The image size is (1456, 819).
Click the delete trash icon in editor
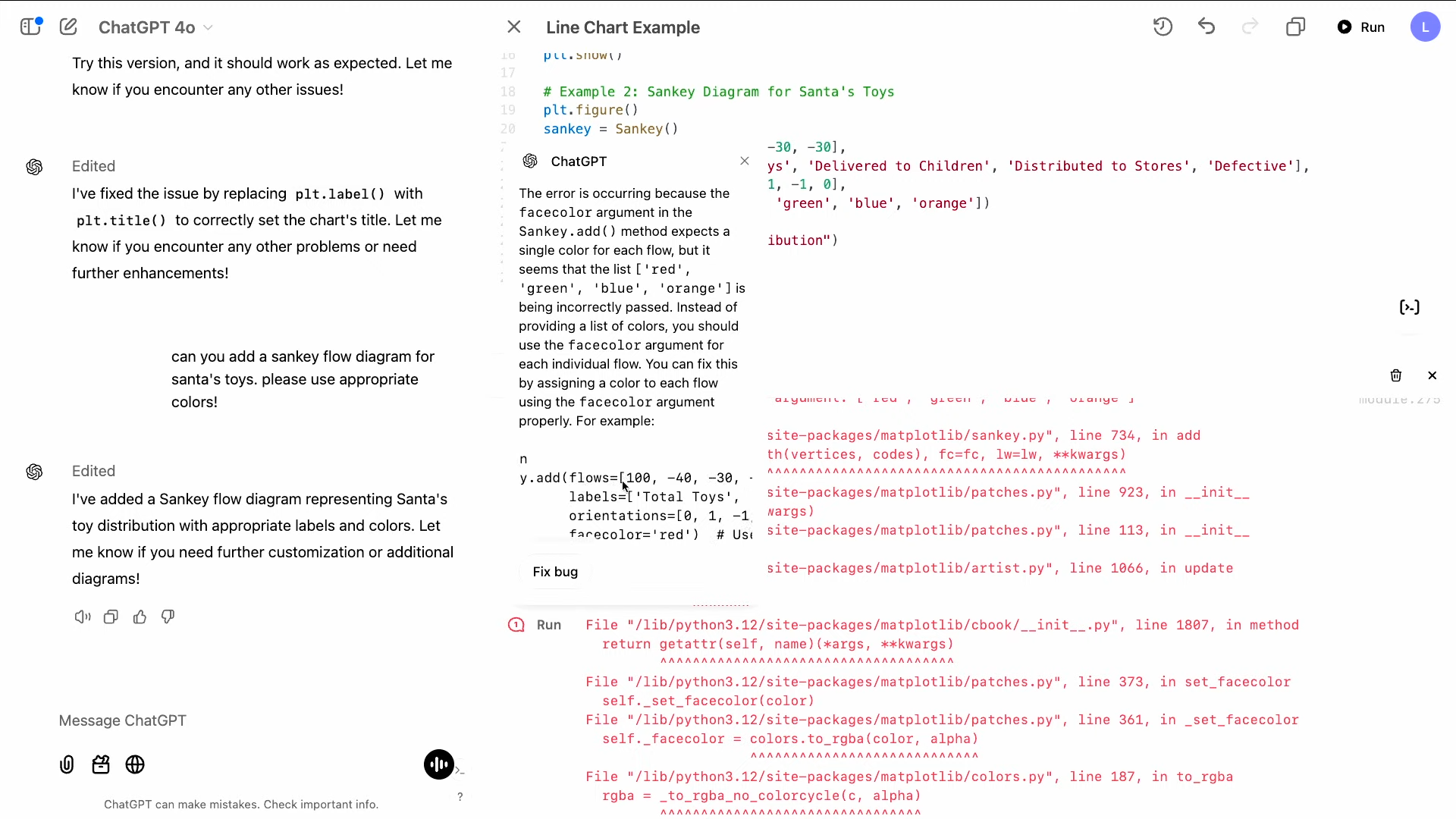pos(1396,375)
